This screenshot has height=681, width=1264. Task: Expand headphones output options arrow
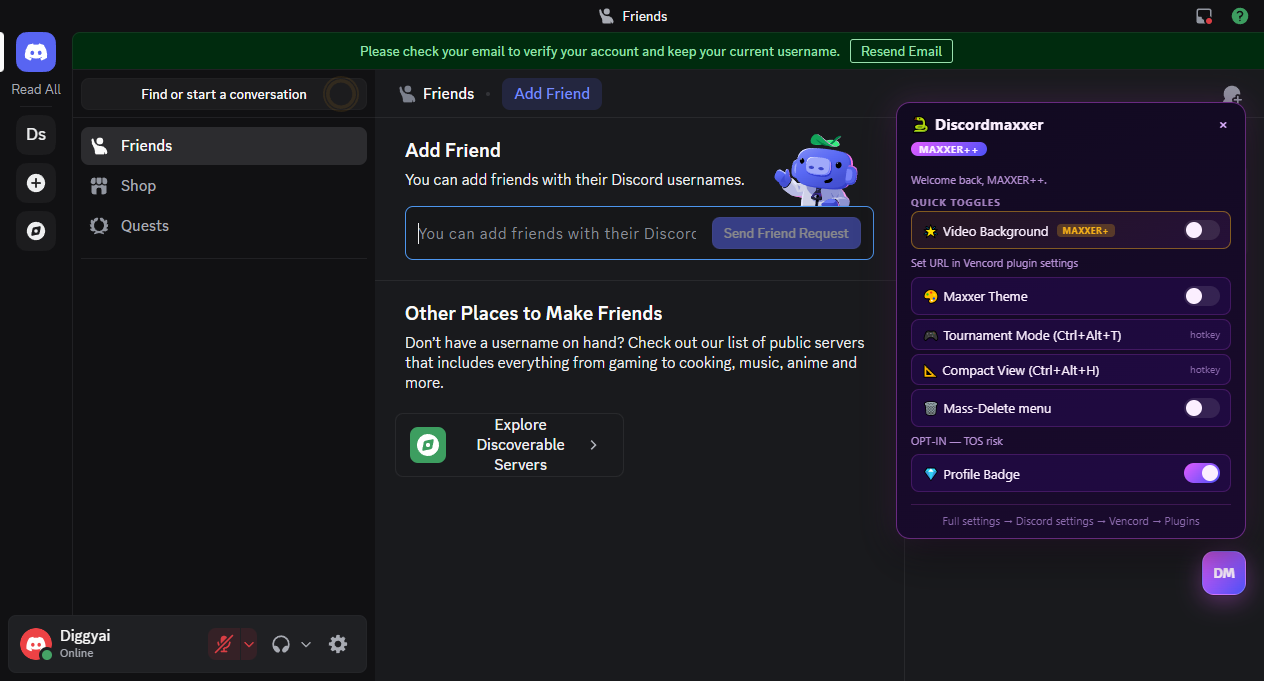click(x=306, y=644)
